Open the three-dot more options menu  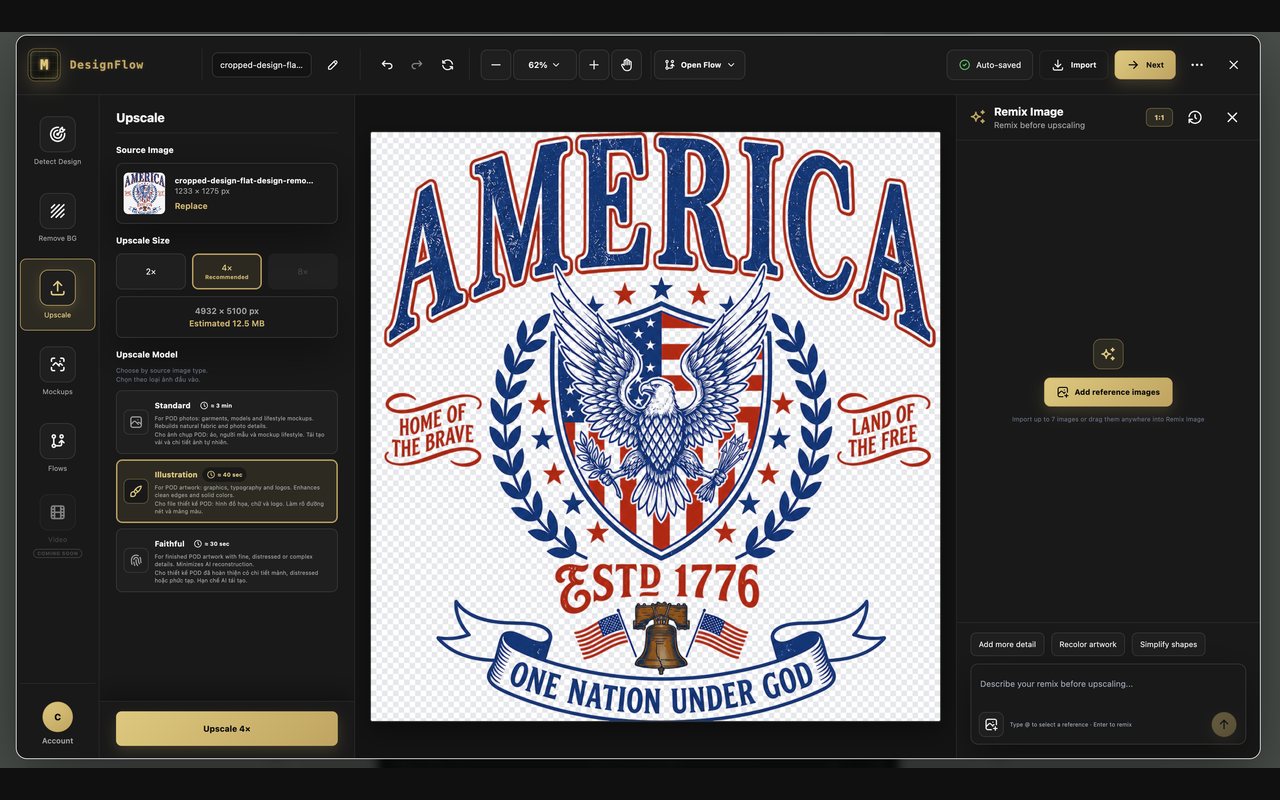click(1197, 65)
